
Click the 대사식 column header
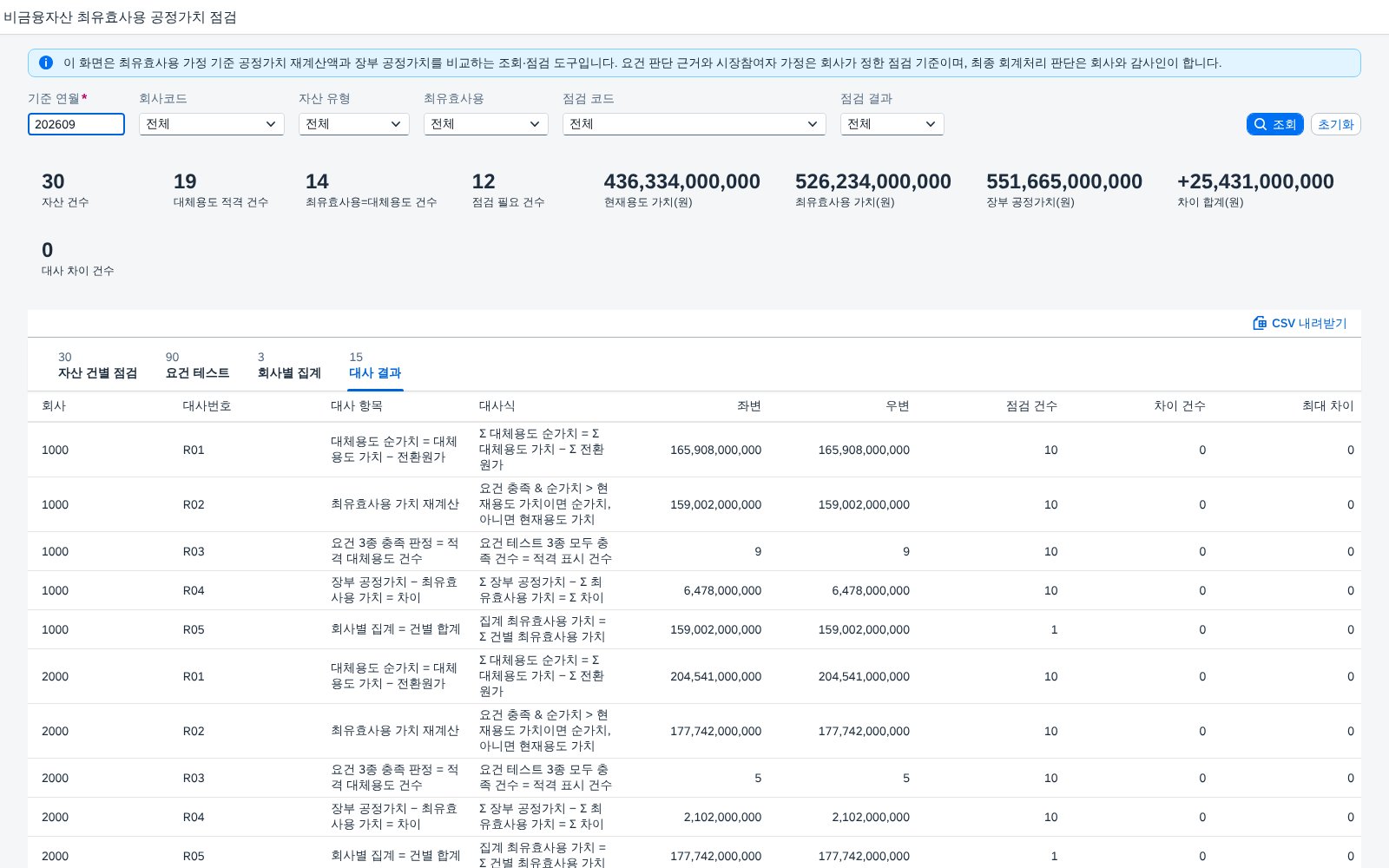(497, 405)
